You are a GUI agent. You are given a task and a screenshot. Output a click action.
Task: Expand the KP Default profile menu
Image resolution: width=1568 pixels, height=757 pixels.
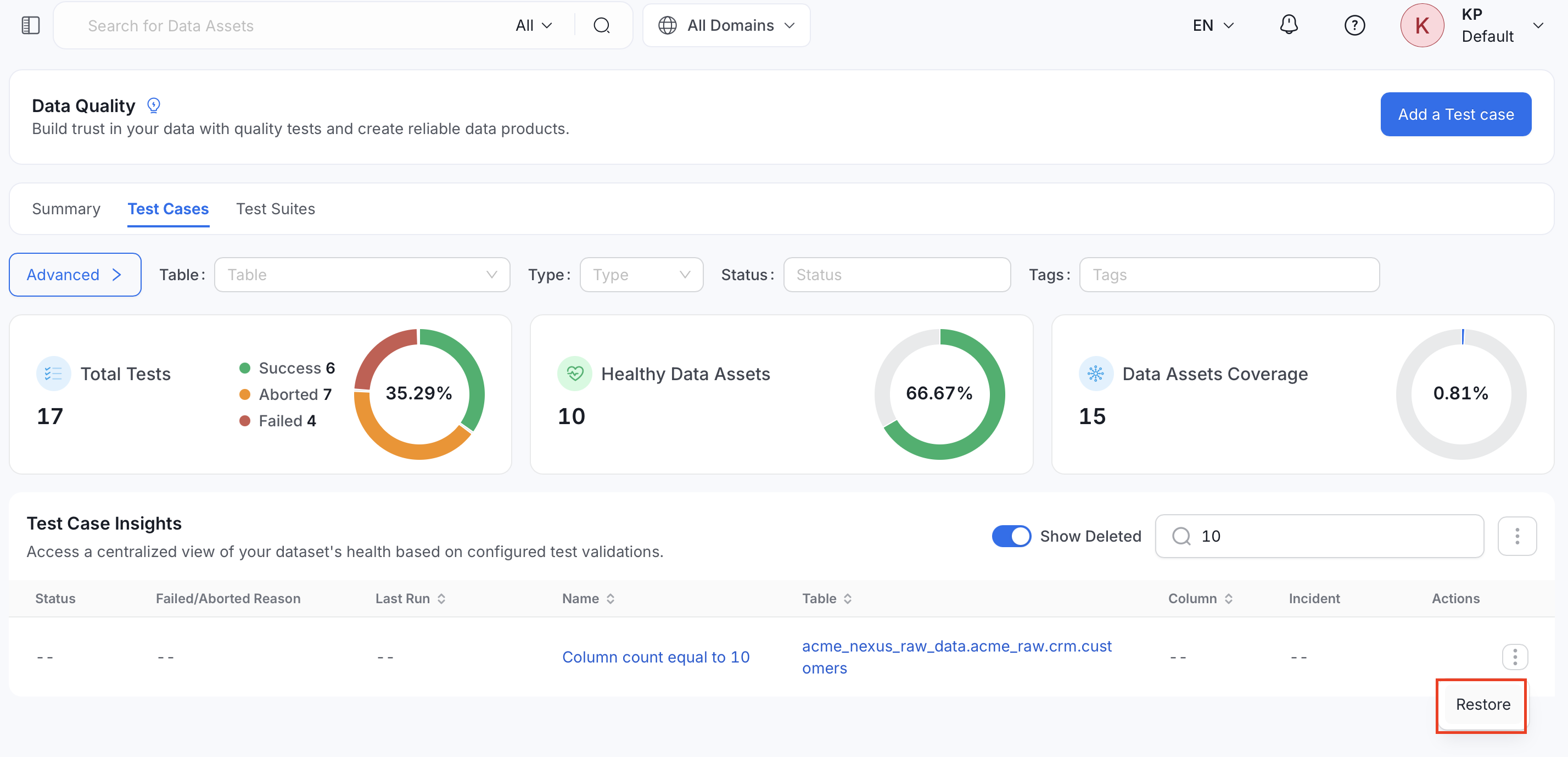1538,26
